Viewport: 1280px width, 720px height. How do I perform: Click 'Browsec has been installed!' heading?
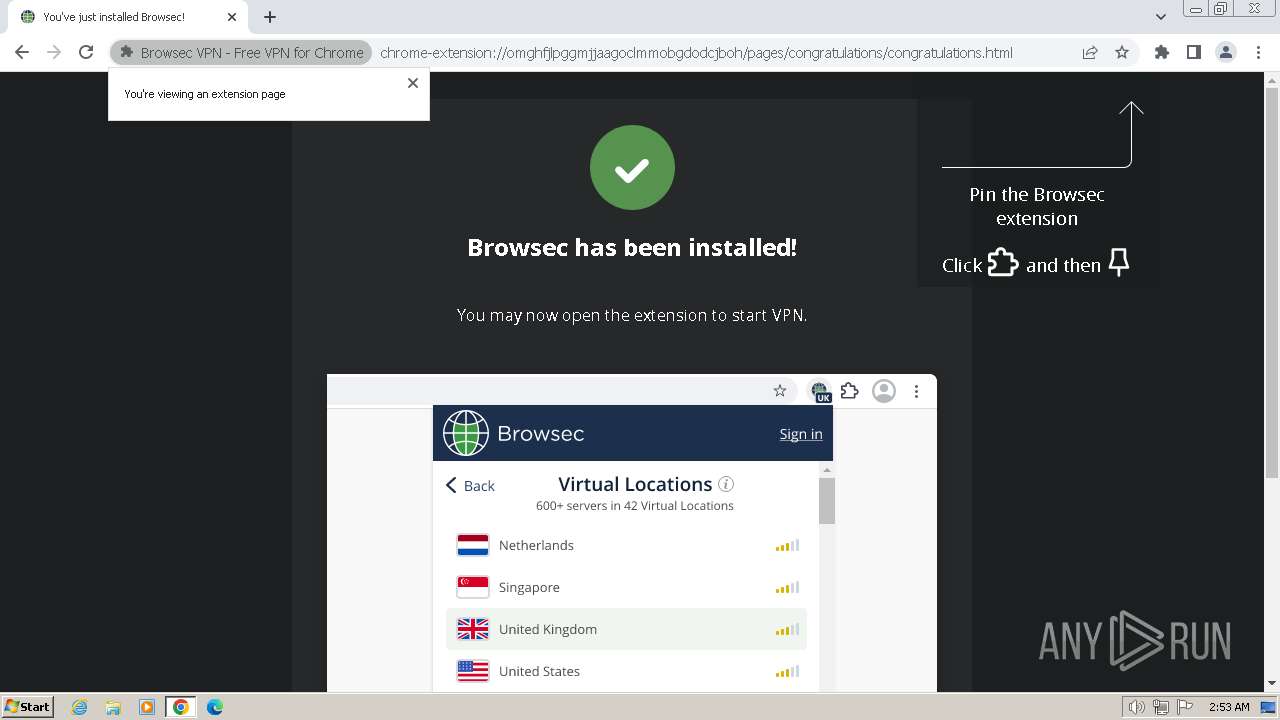[x=632, y=247]
